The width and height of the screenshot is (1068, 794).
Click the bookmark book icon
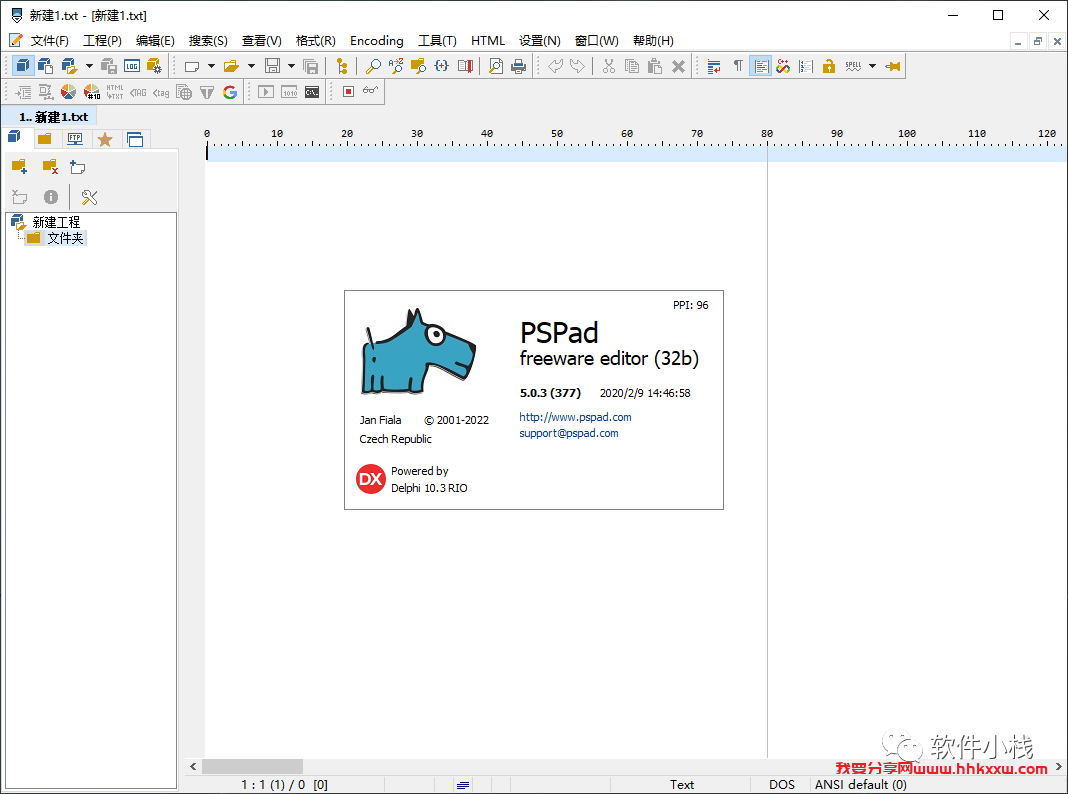point(465,66)
